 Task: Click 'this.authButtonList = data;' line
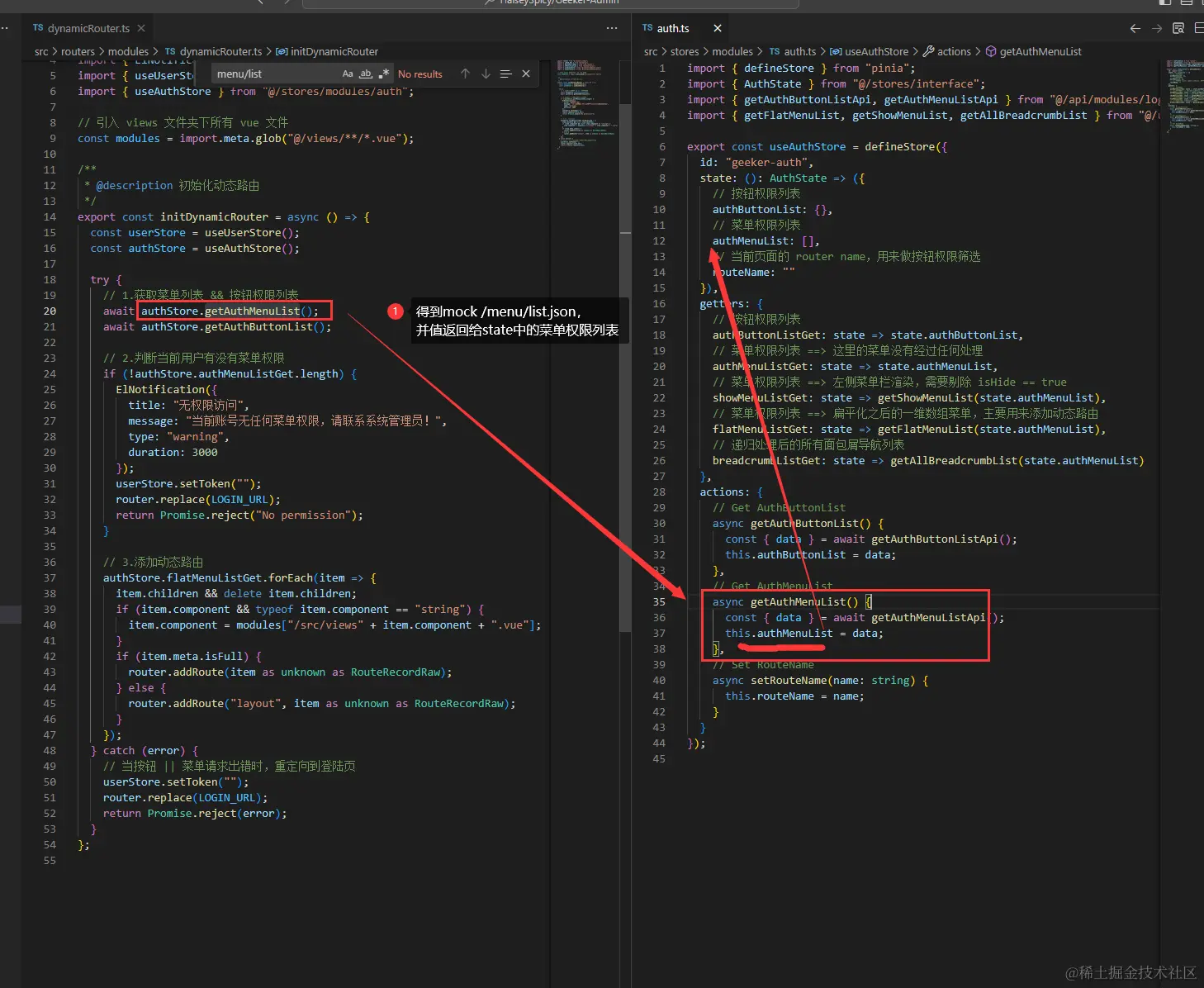tap(811, 554)
